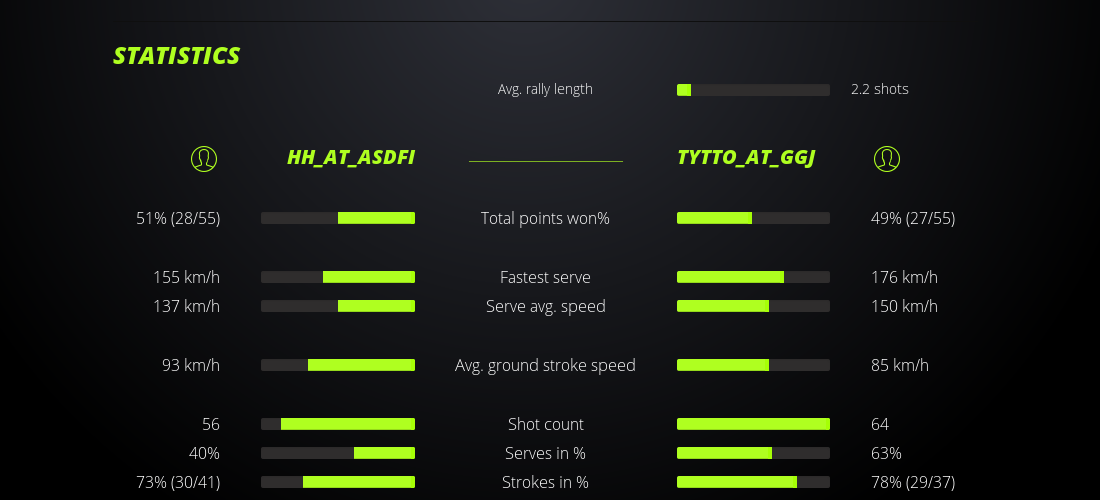Click the STATISTICS heading
1100x500 pixels.
(x=177, y=56)
